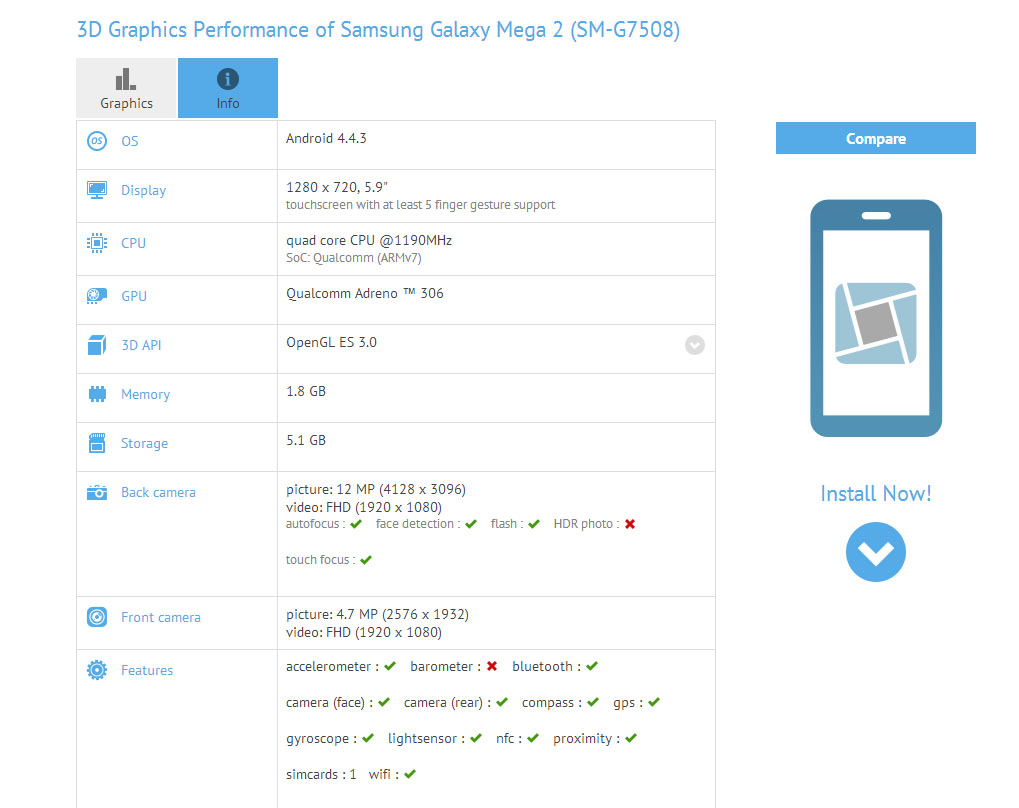Click the OpenGL ES 3.0 value
This screenshot has width=1019, height=808.
(x=331, y=343)
